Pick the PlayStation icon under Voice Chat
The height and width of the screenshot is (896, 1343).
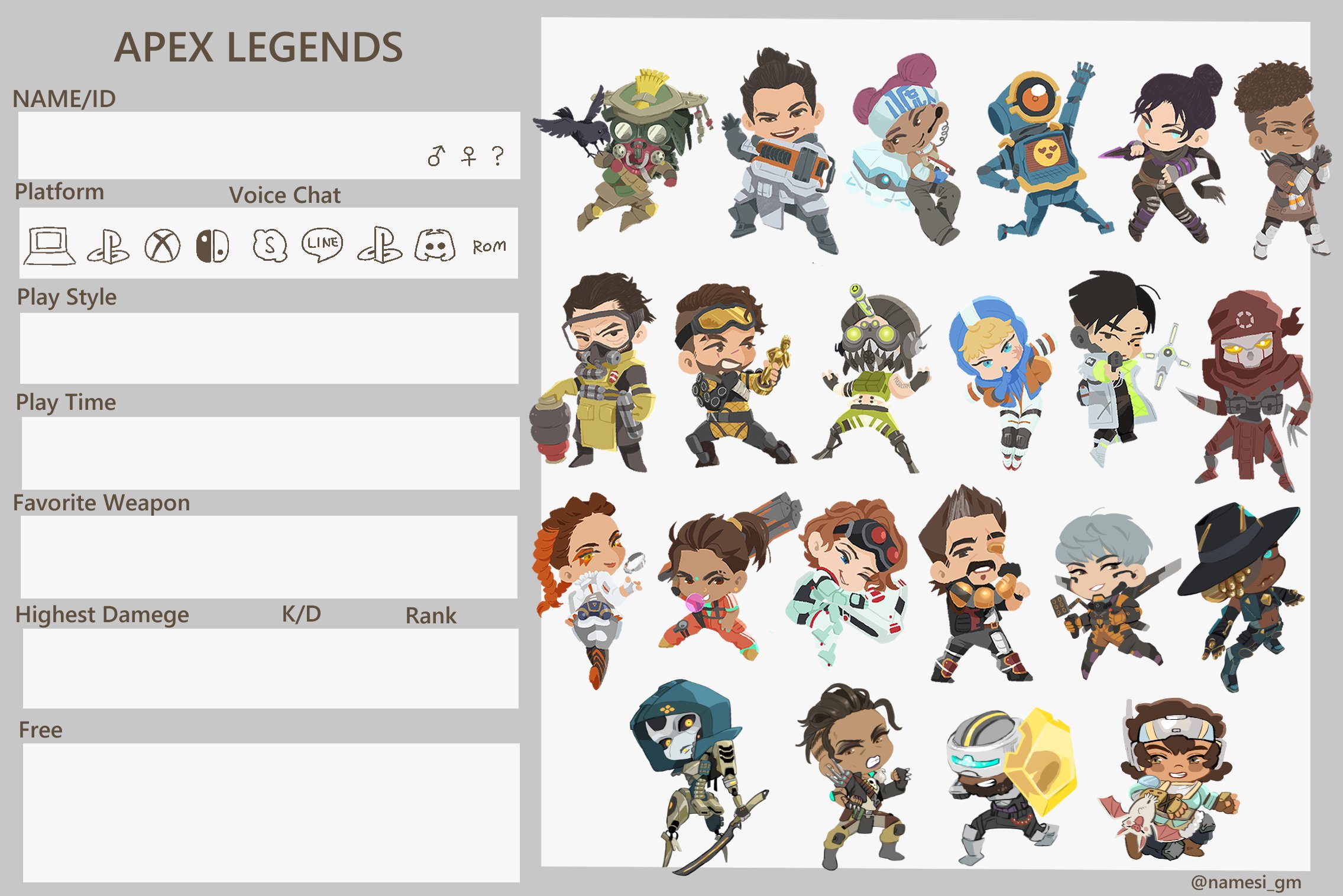(380, 245)
